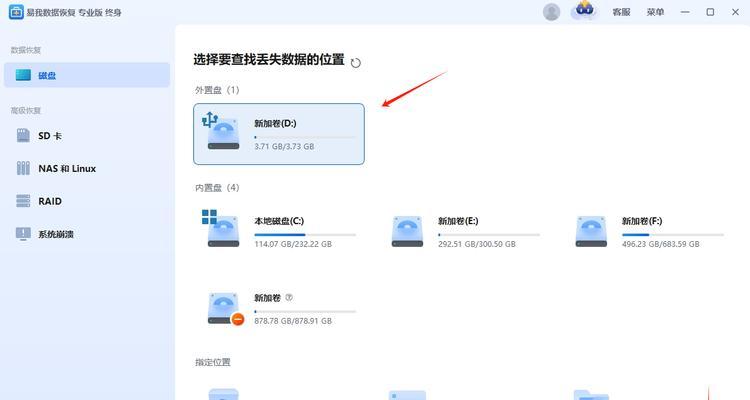Click the Windows system drive C: icon
Viewport: 750px width, 400px height.
(221, 229)
